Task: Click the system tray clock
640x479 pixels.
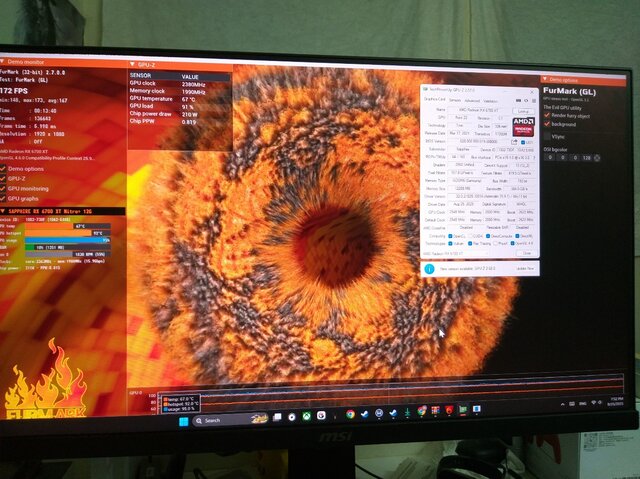Action: pos(616,401)
